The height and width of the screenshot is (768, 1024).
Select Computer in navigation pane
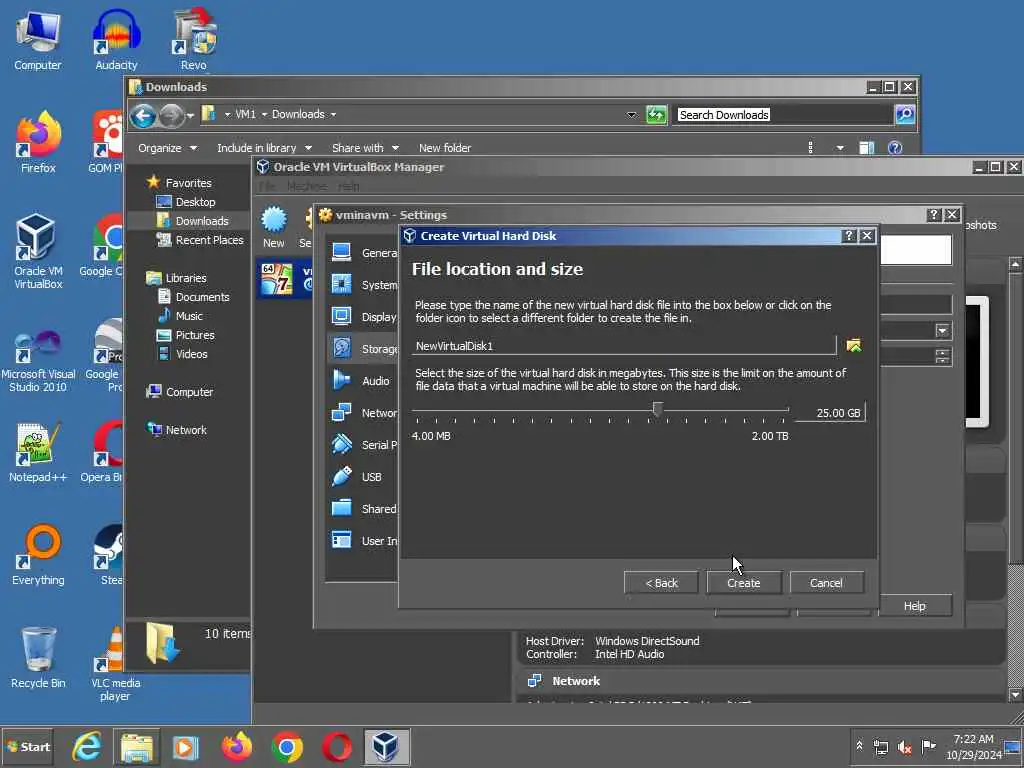(189, 392)
